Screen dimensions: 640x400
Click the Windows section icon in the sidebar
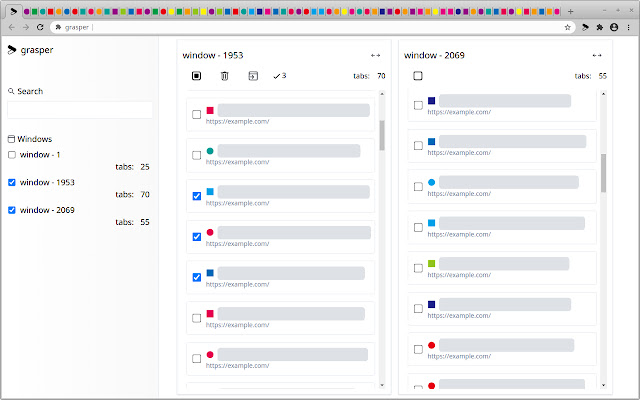[x=11, y=139]
